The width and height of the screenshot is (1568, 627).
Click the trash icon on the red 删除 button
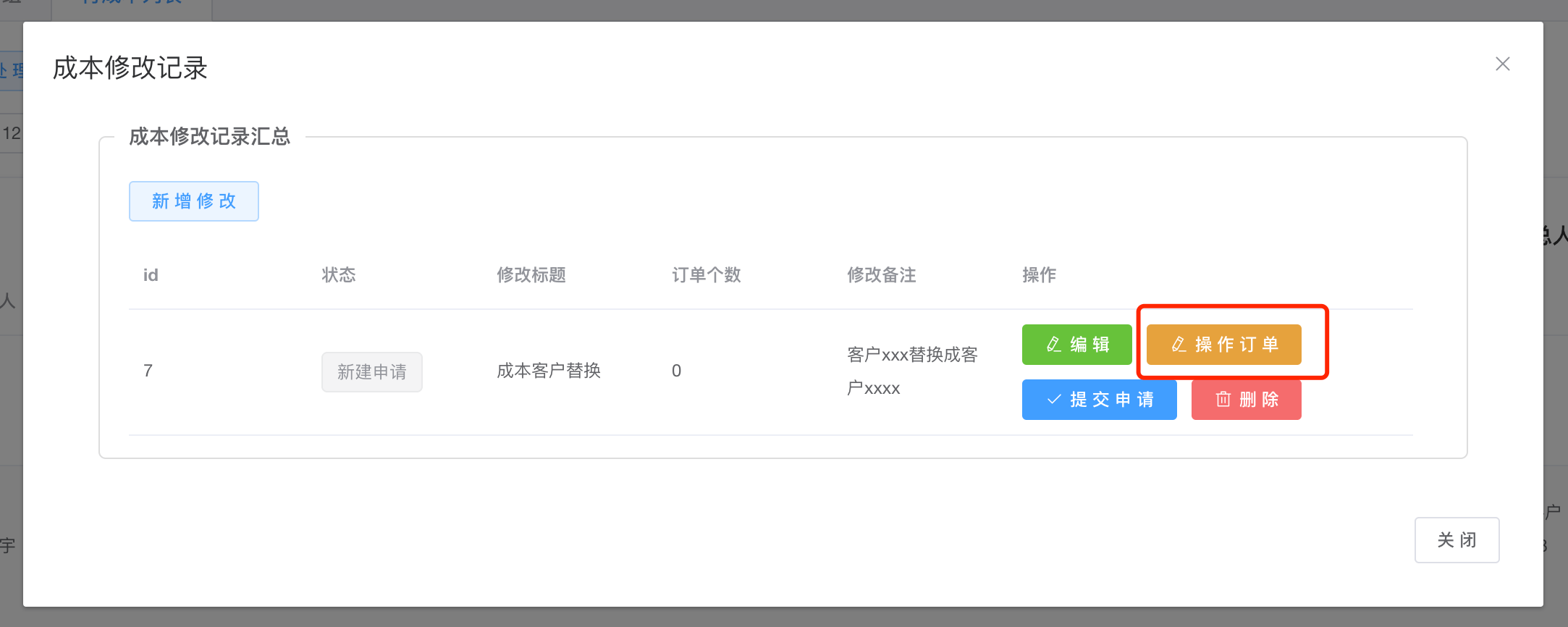coord(1223,400)
